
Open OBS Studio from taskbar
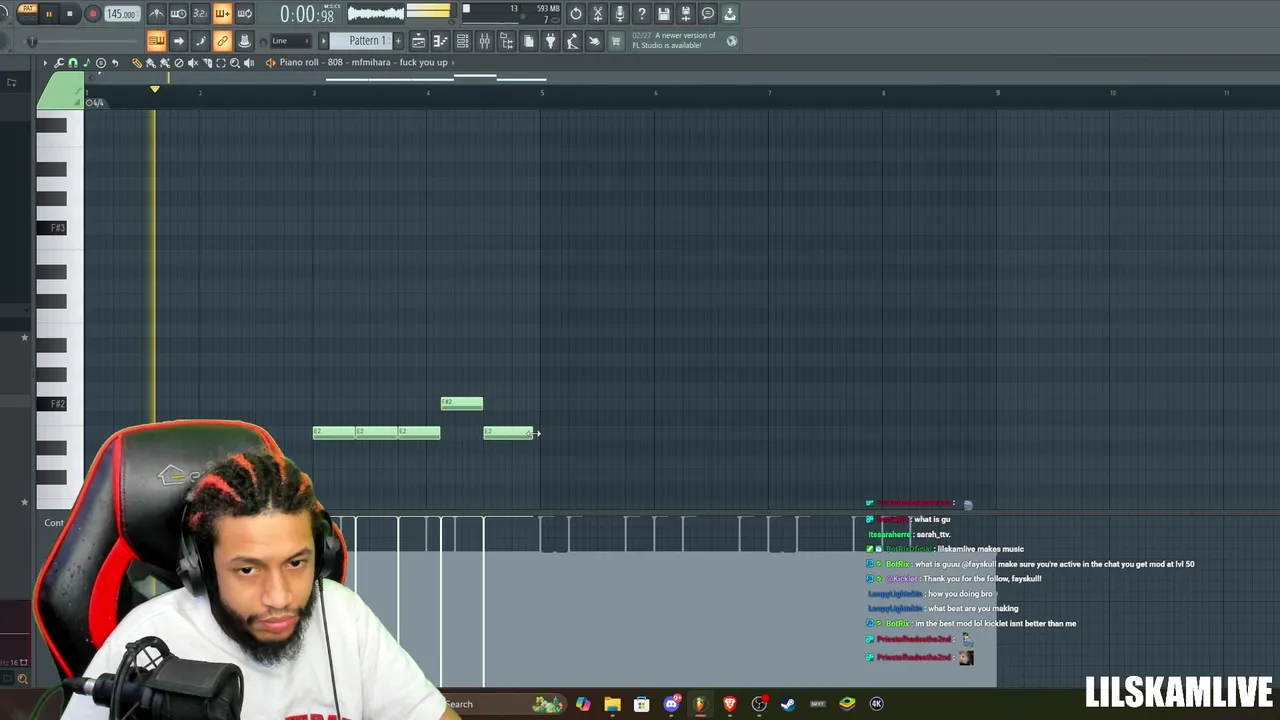pyautogui.click(x=760, y=704)
